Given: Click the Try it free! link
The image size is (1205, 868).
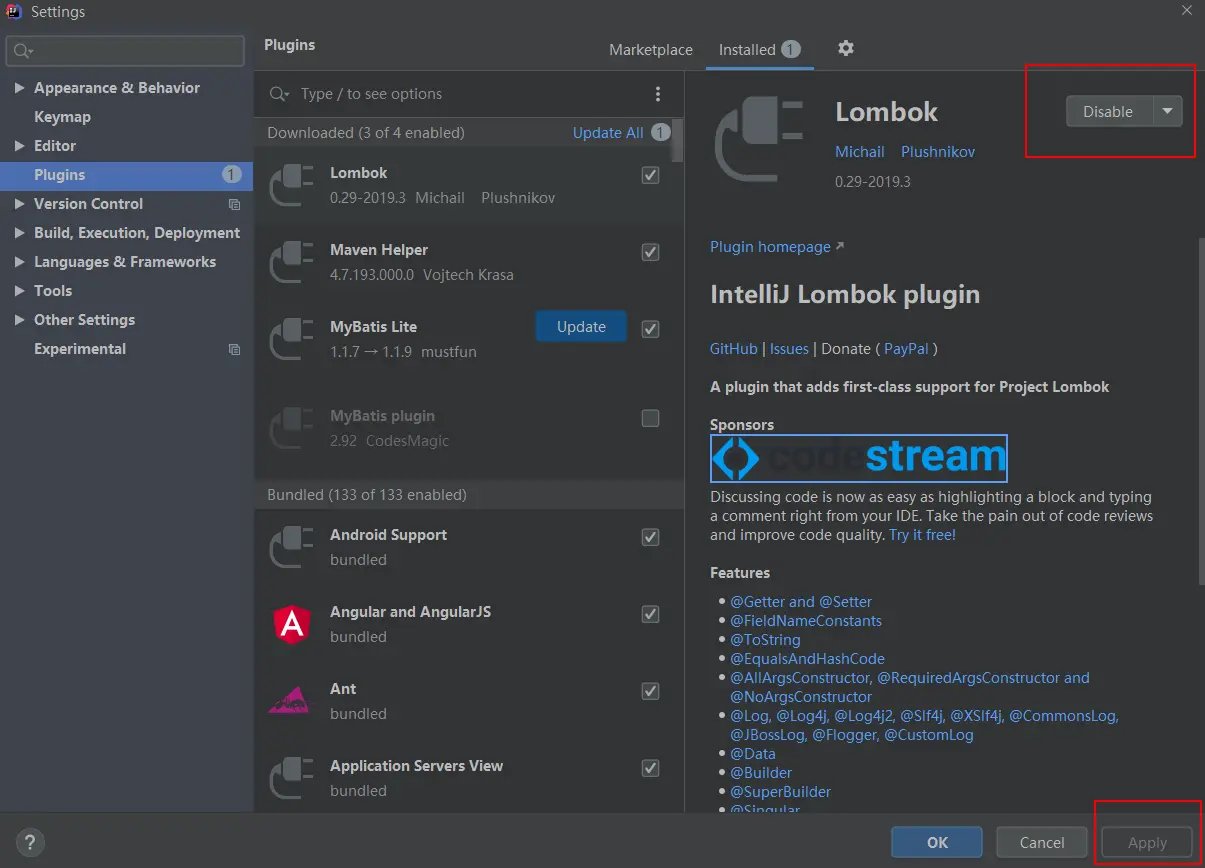Looking at the screenshot, I should [x=922, y=535].
